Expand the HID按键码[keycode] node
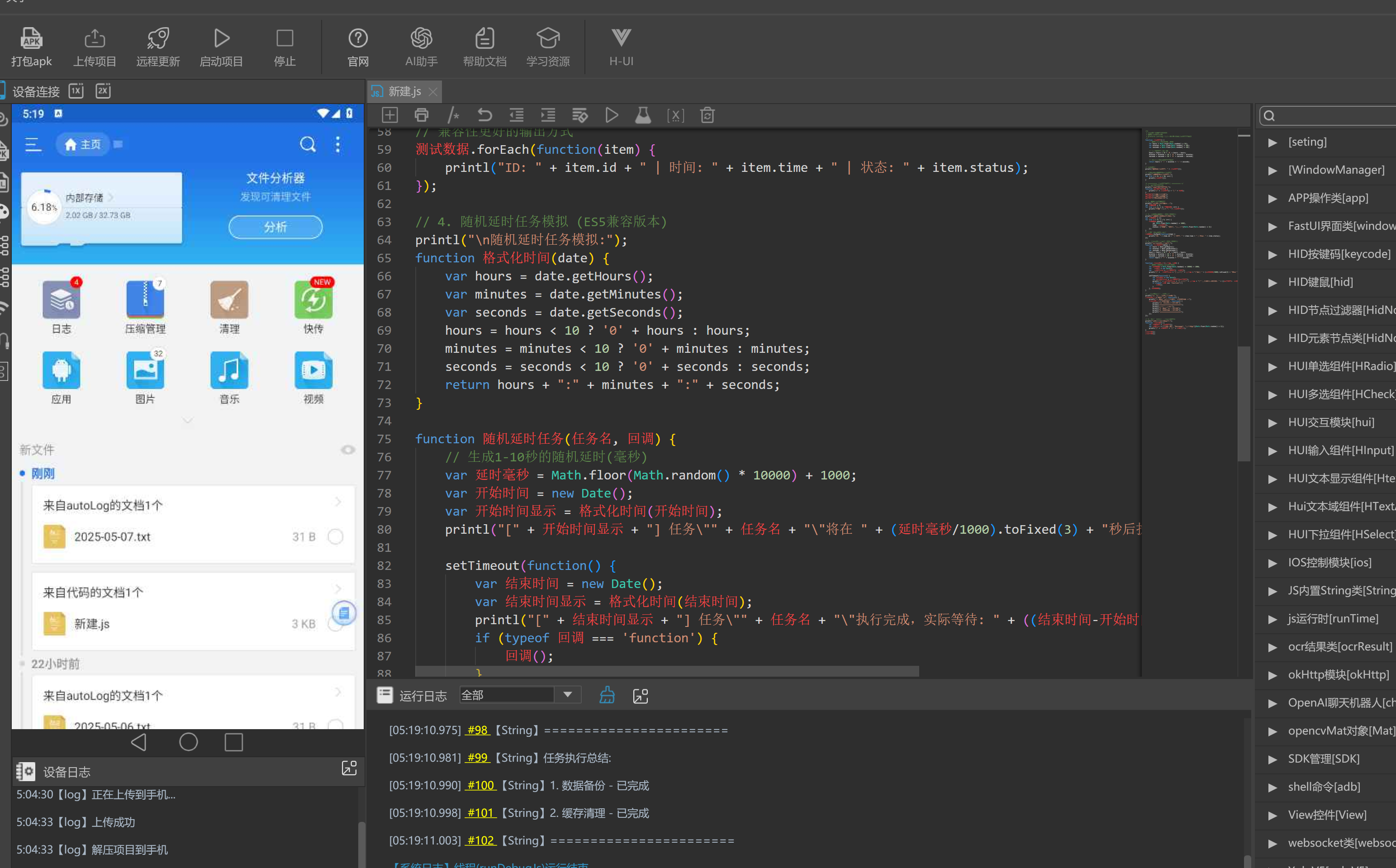 [x=1273, y=254]
